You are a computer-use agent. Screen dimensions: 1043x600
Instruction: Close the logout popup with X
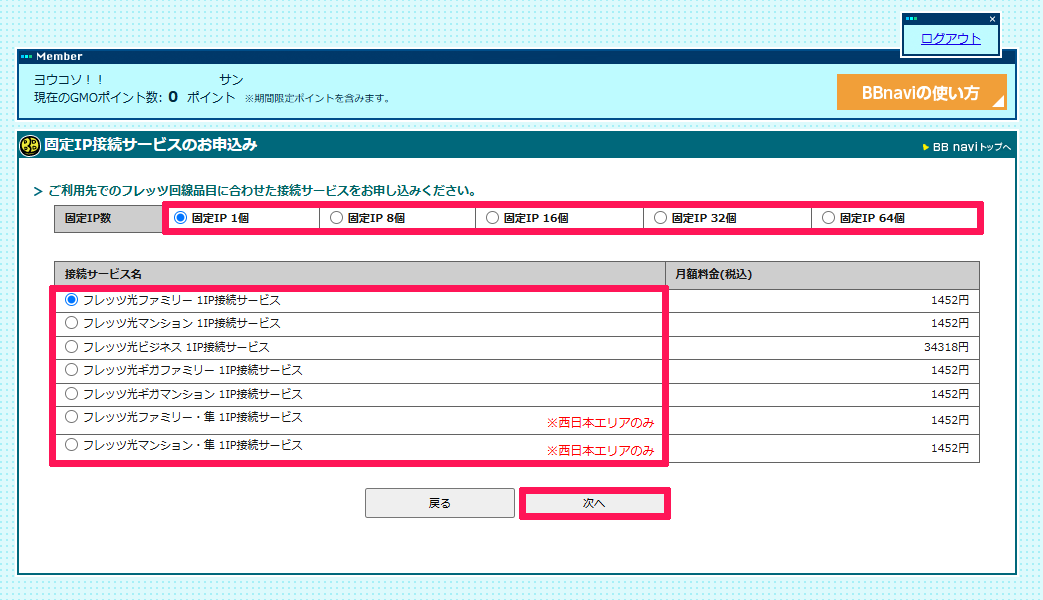(992, 19)
